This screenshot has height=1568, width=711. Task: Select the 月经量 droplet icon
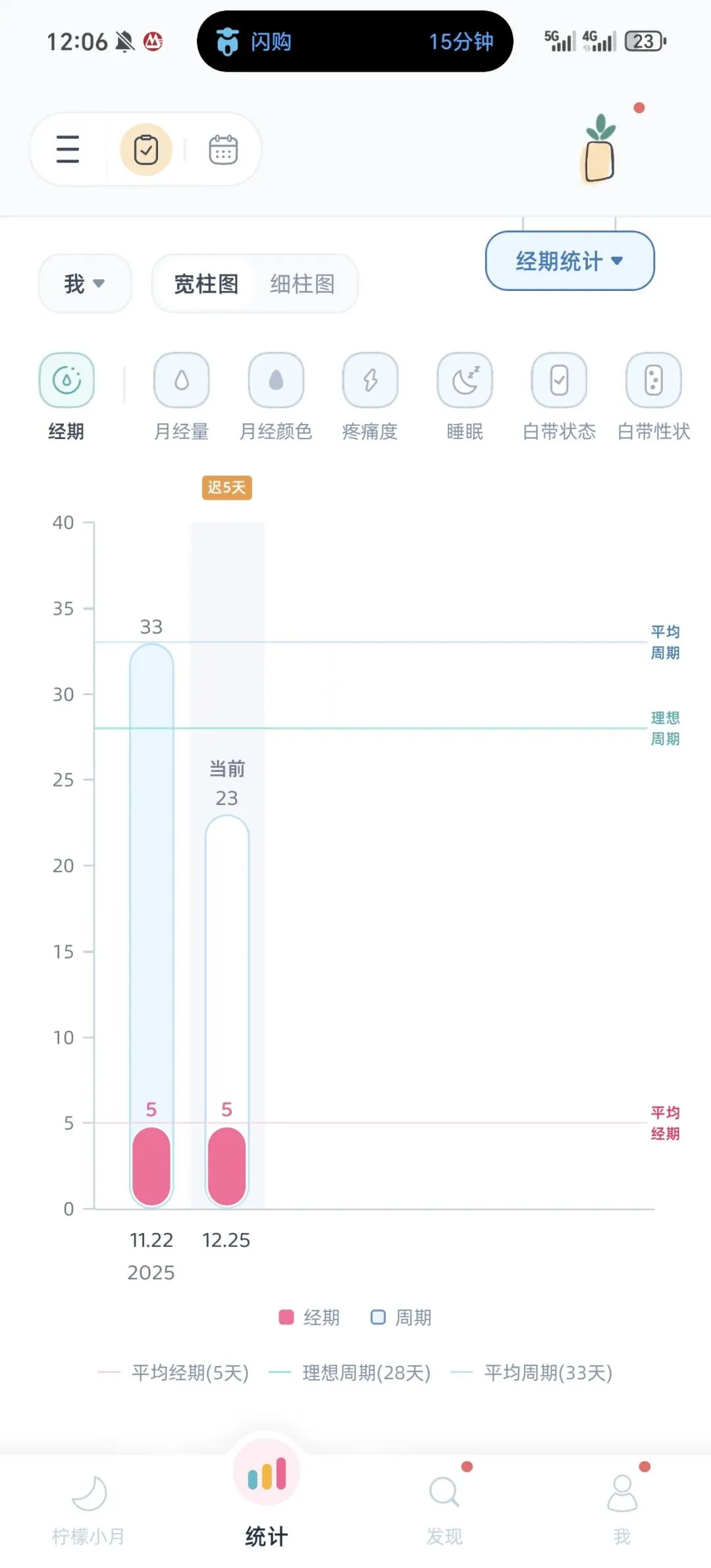pos(182,380)
